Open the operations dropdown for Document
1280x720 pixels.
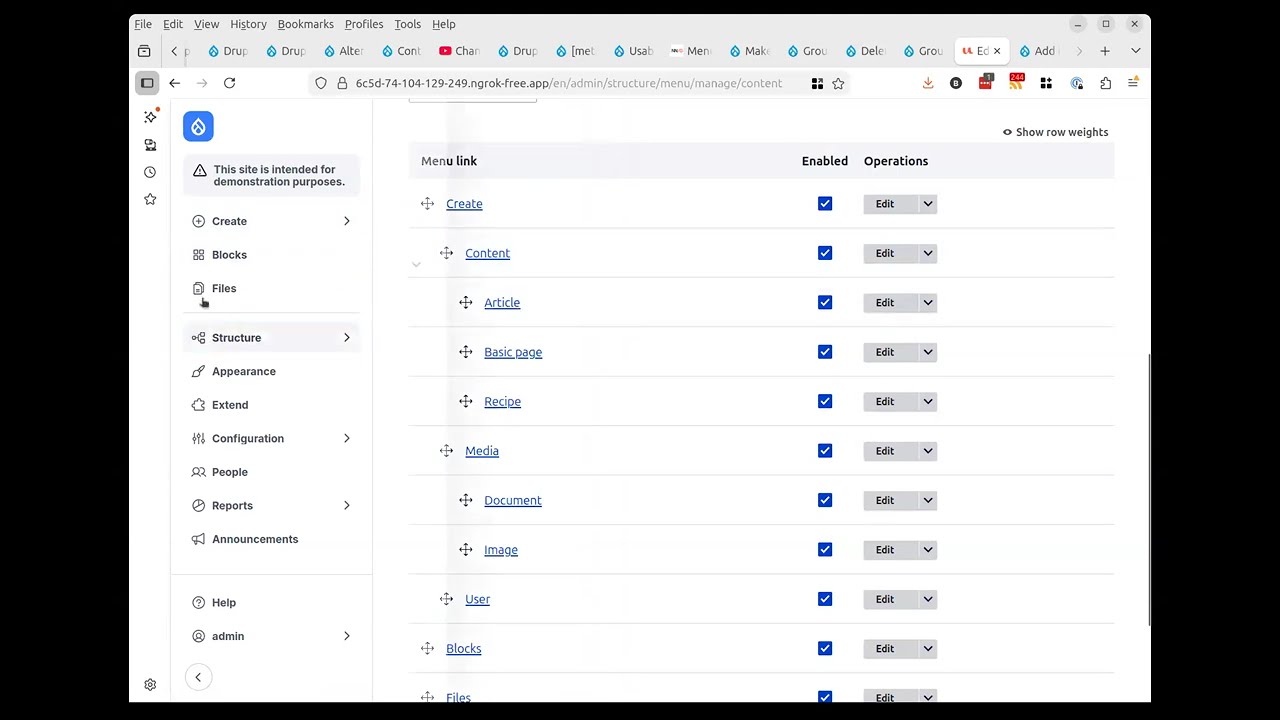(x=928, y=500)
